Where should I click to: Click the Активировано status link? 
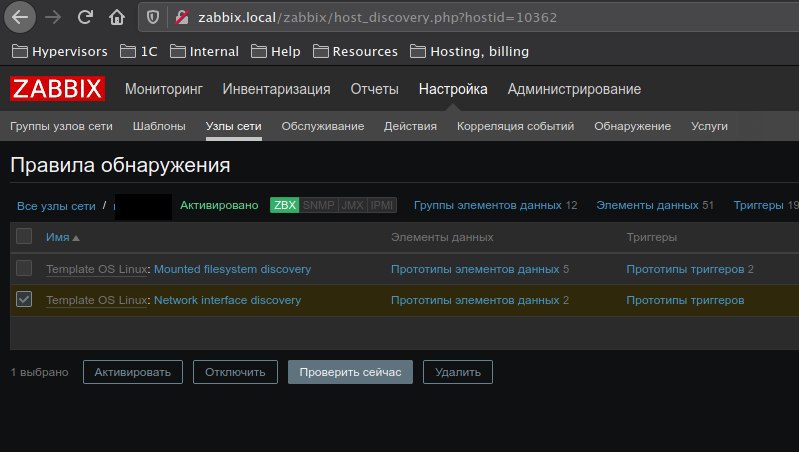pos(219,205)
